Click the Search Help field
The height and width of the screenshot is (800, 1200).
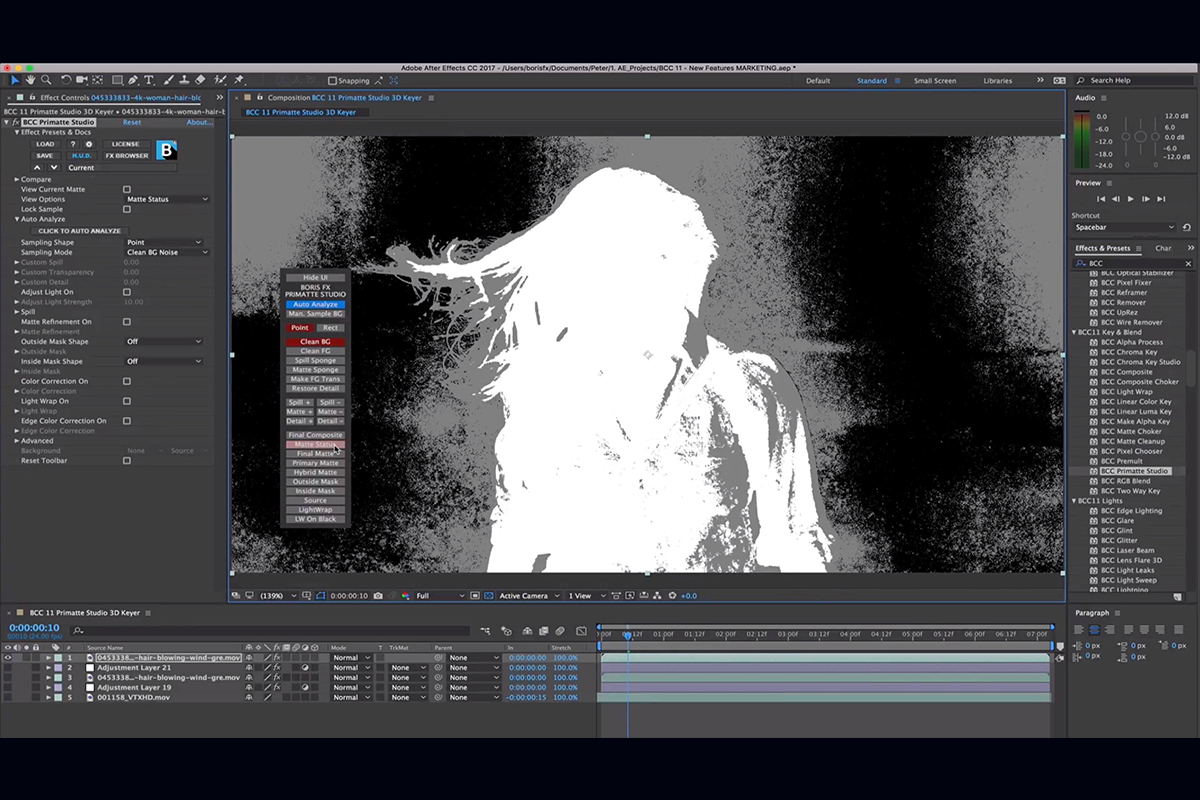[1134, 81]
